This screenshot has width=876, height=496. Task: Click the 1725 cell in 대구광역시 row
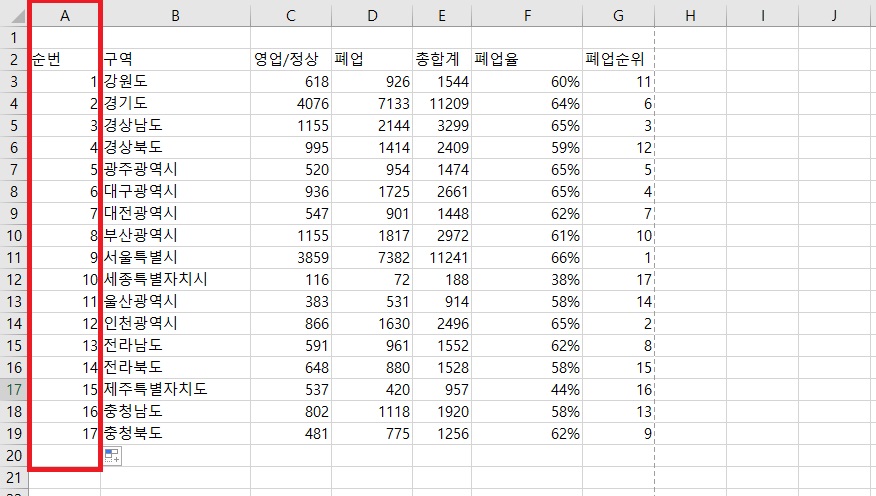pyautogui.click(x=372, y=192)
